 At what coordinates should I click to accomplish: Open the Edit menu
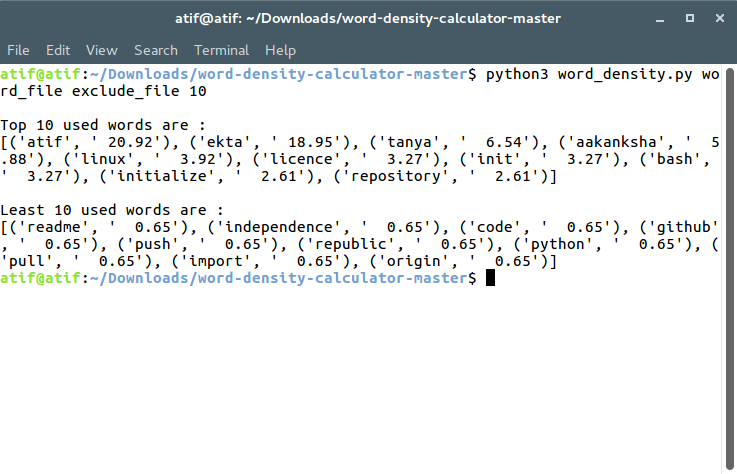pos(58,50)
